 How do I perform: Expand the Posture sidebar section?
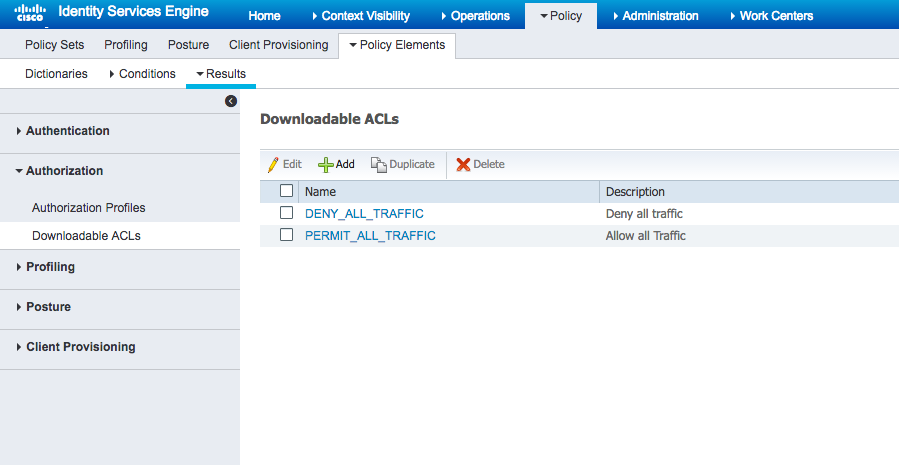coord(44,307)
